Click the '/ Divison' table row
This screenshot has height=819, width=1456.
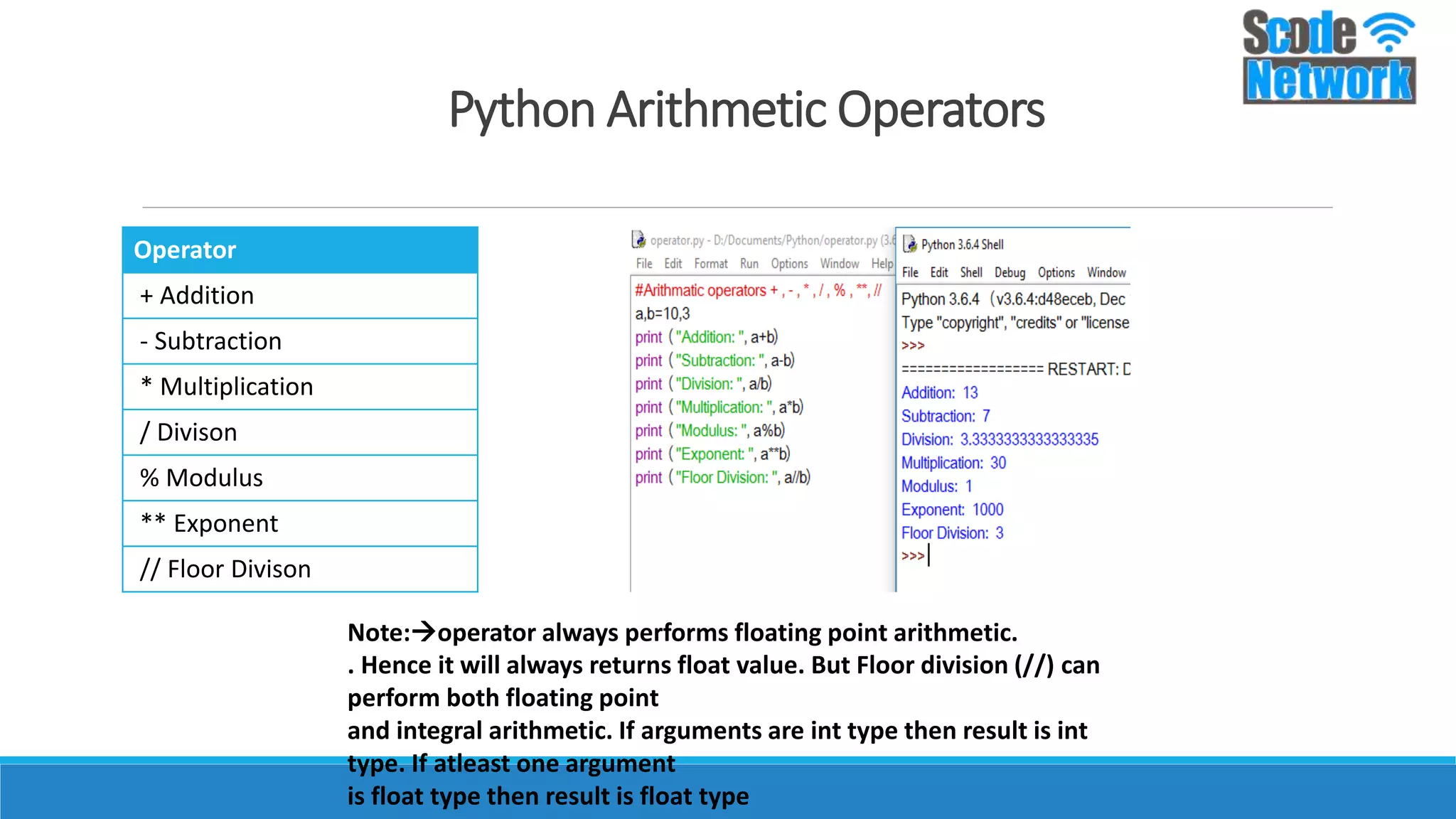click(x=300, y=432)
